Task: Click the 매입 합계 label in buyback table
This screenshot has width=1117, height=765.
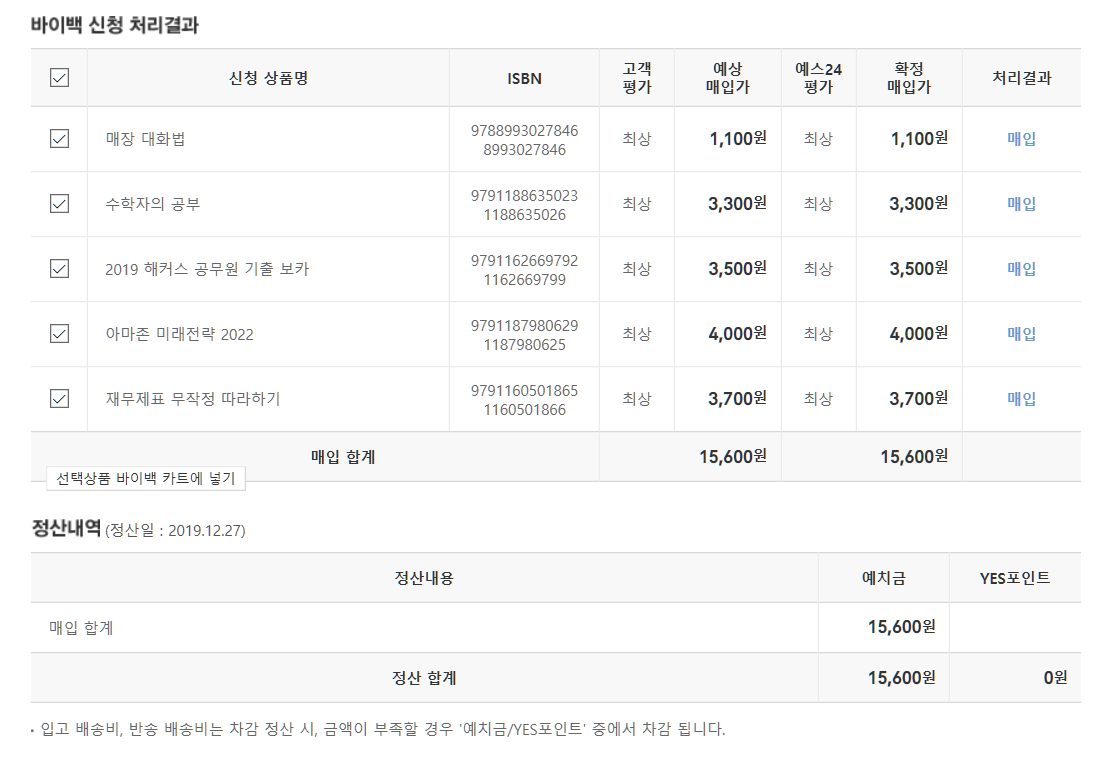Action: pos(343,457)
